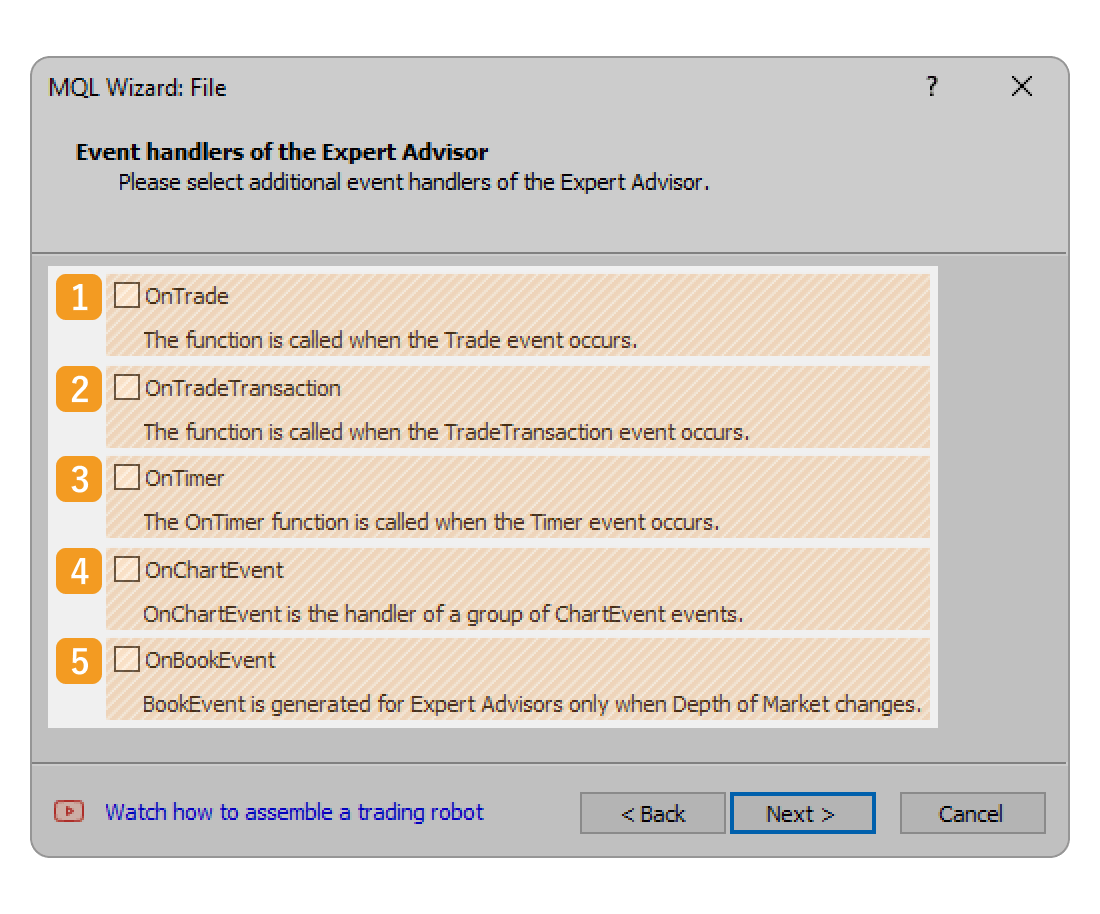1100x914 pixels.
Task: Click the red video play icon
Action: 69,811
